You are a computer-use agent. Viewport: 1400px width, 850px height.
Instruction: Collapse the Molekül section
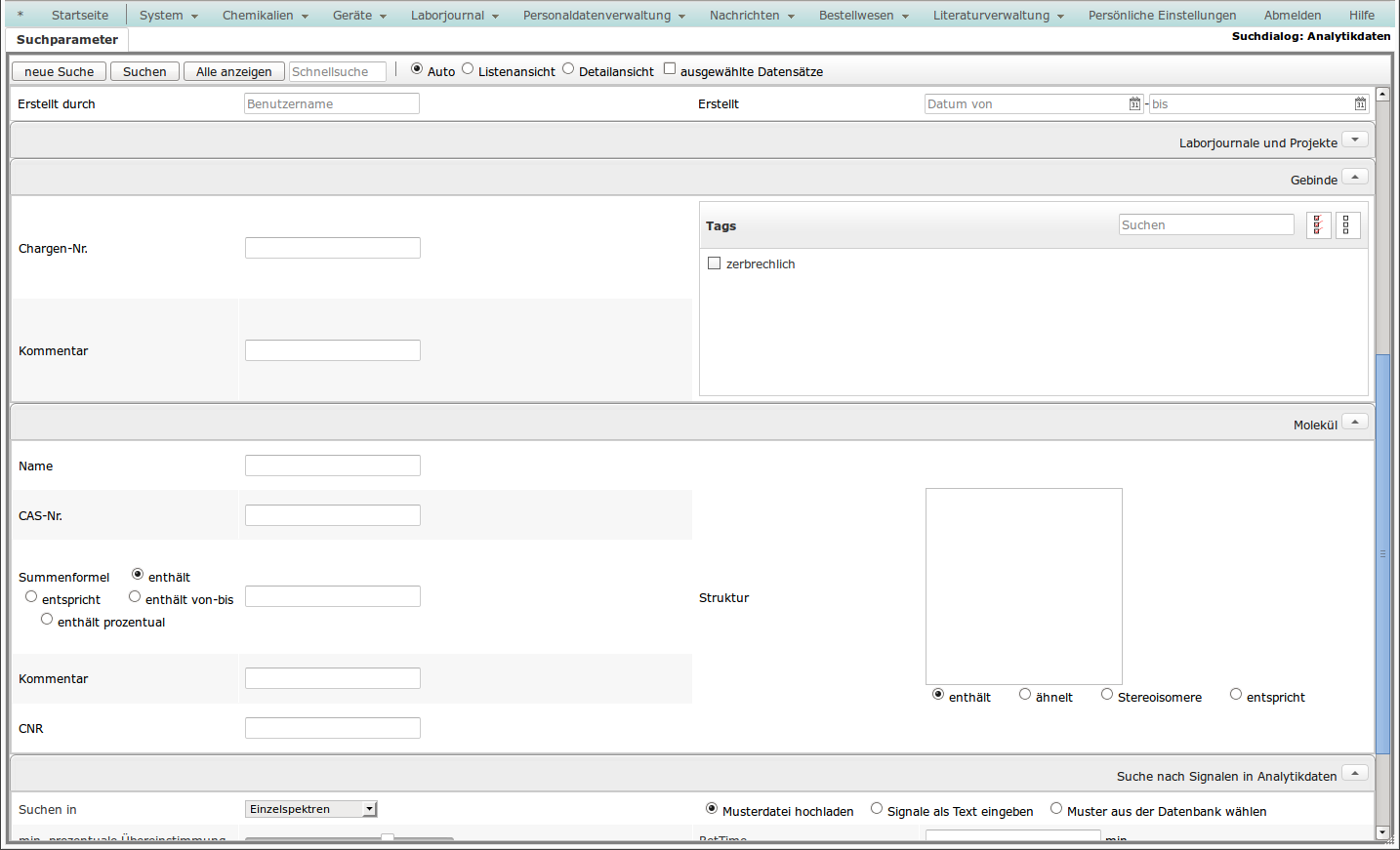pyautogui.click(x=1354, y=422)
